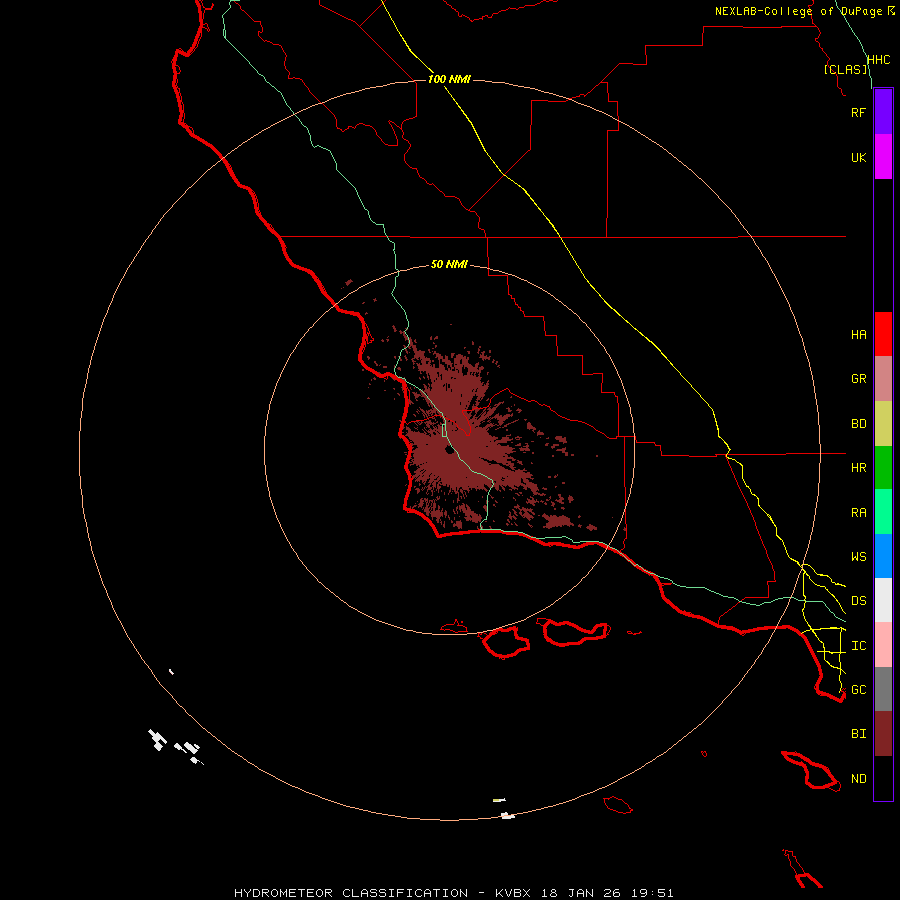Image resolution: width=900 pixels, height=900 pixels.
Task: Click the brown BI legend swatch
Action: pyautogui.click(x=883, y=734)
